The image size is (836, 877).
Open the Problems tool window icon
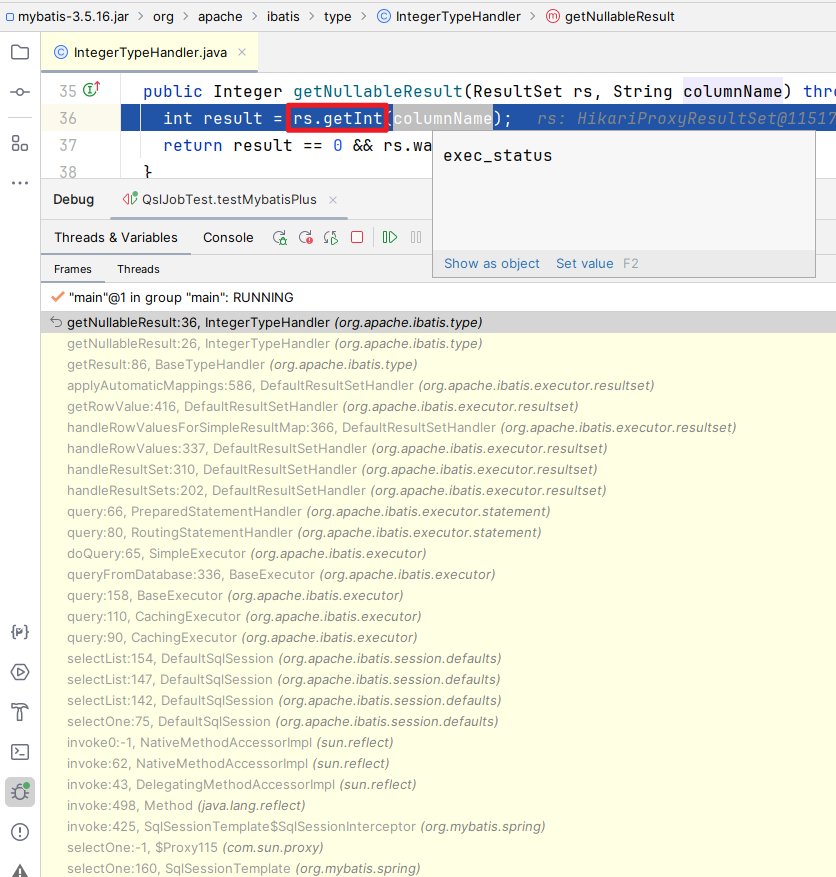tap(20, 832)
